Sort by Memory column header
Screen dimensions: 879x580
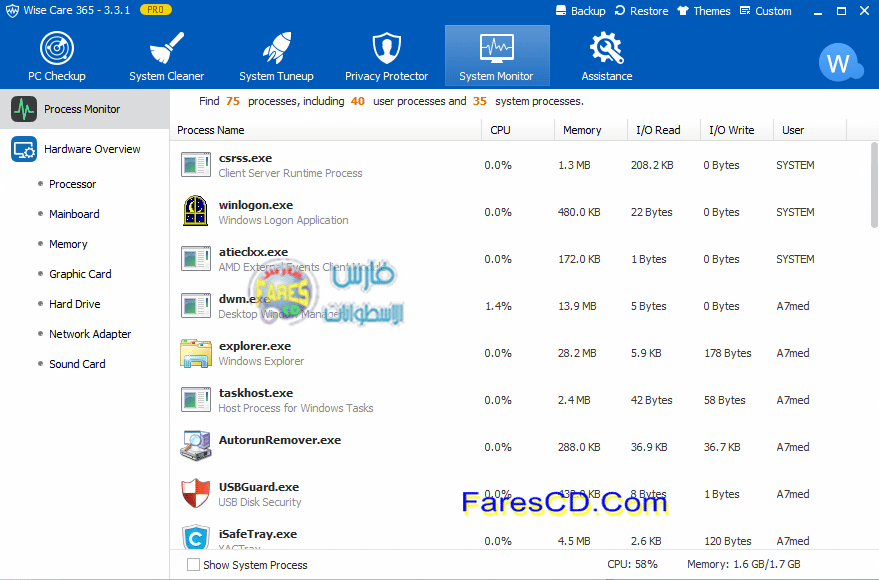pyautogui.click(x=590, y=130)
